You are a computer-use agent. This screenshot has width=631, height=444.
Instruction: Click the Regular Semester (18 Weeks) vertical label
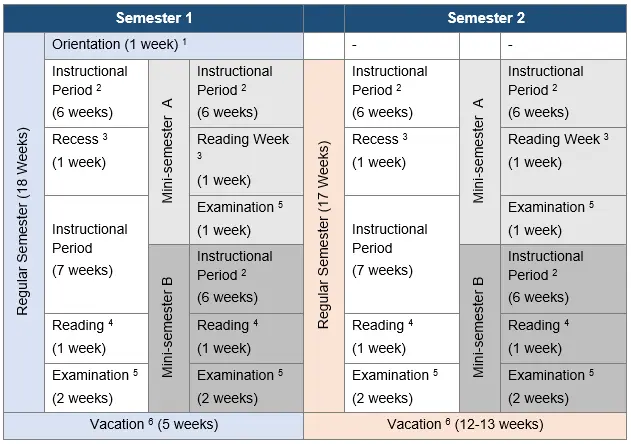pos(24,222)
